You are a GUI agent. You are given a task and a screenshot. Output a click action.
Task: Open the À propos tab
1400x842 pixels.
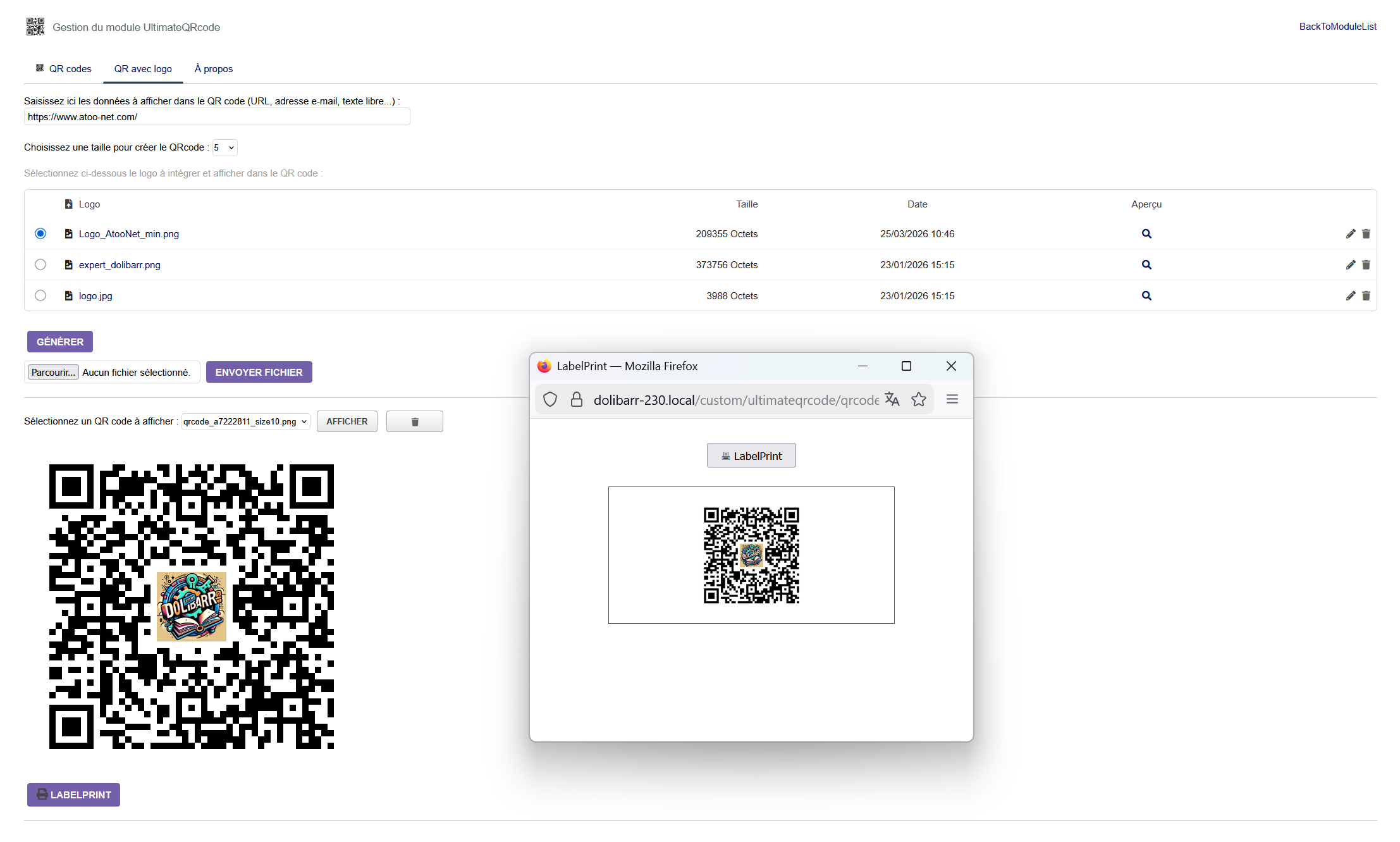[x=214, y=69]
